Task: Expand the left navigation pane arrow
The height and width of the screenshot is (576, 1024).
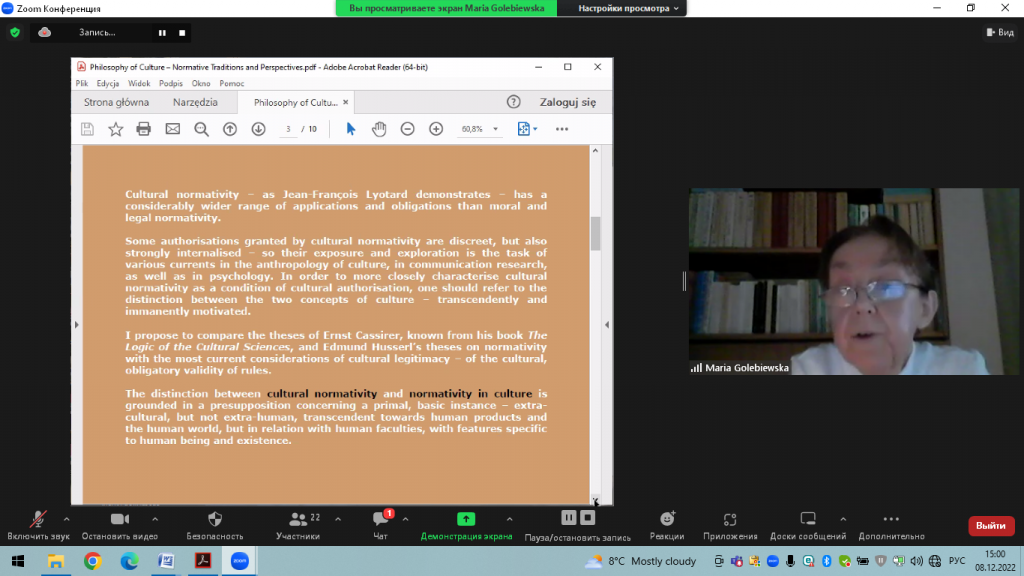Action: pos(76,325)
